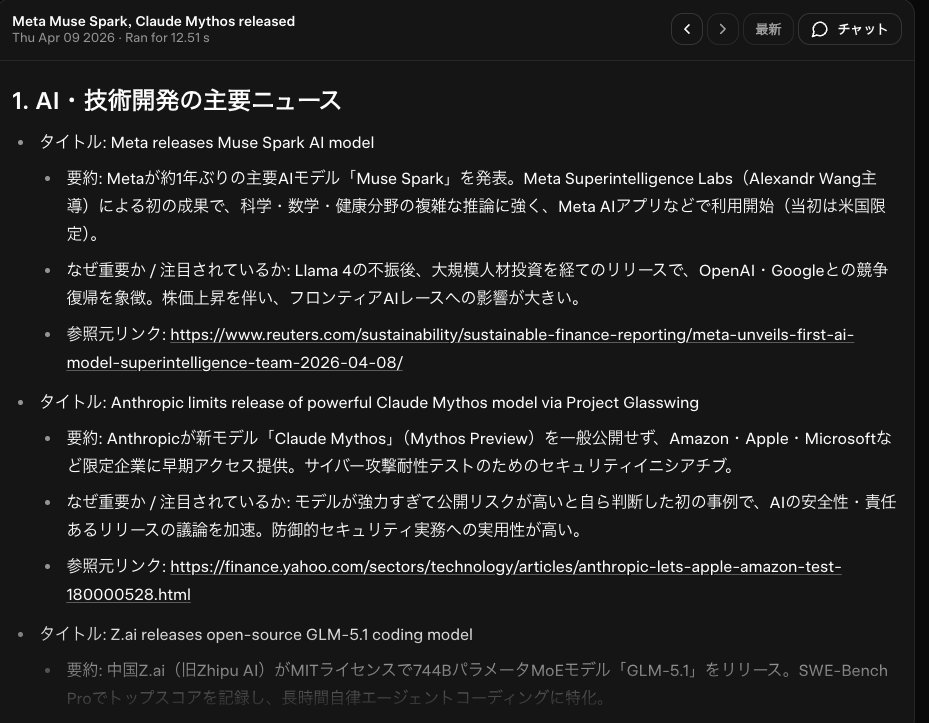This screenshot has height=723, width=929.
Task: Open the チャット chat button
Action: pos(850,29)
